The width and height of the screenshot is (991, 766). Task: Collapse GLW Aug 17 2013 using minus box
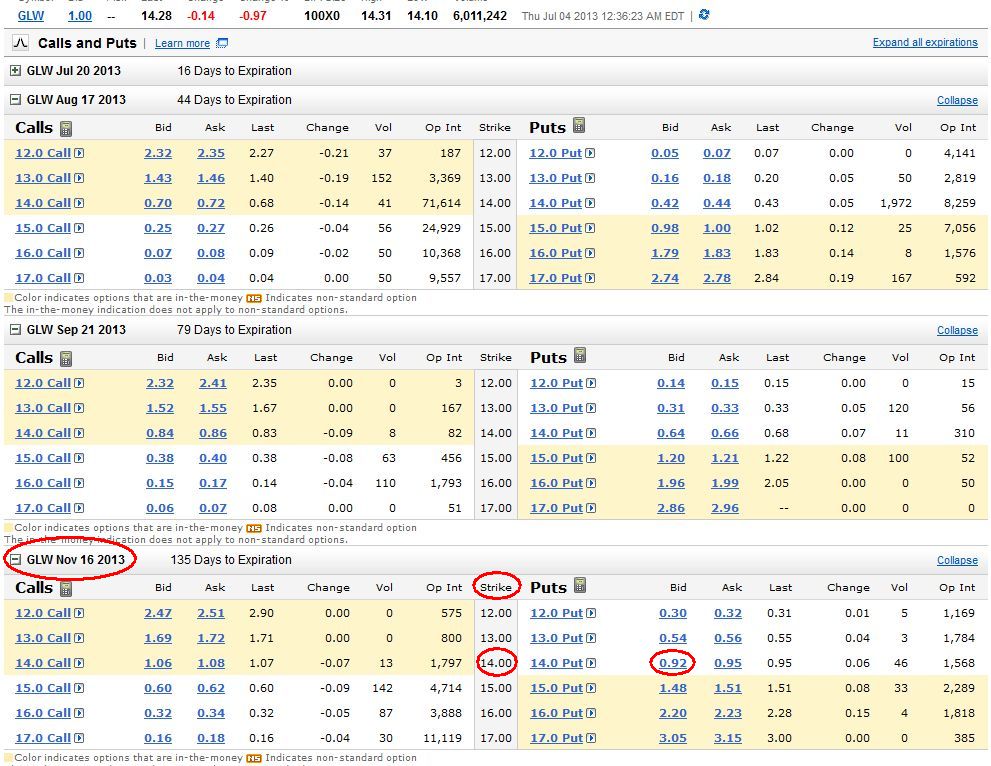pyautogui.click(x=16, y=100)
